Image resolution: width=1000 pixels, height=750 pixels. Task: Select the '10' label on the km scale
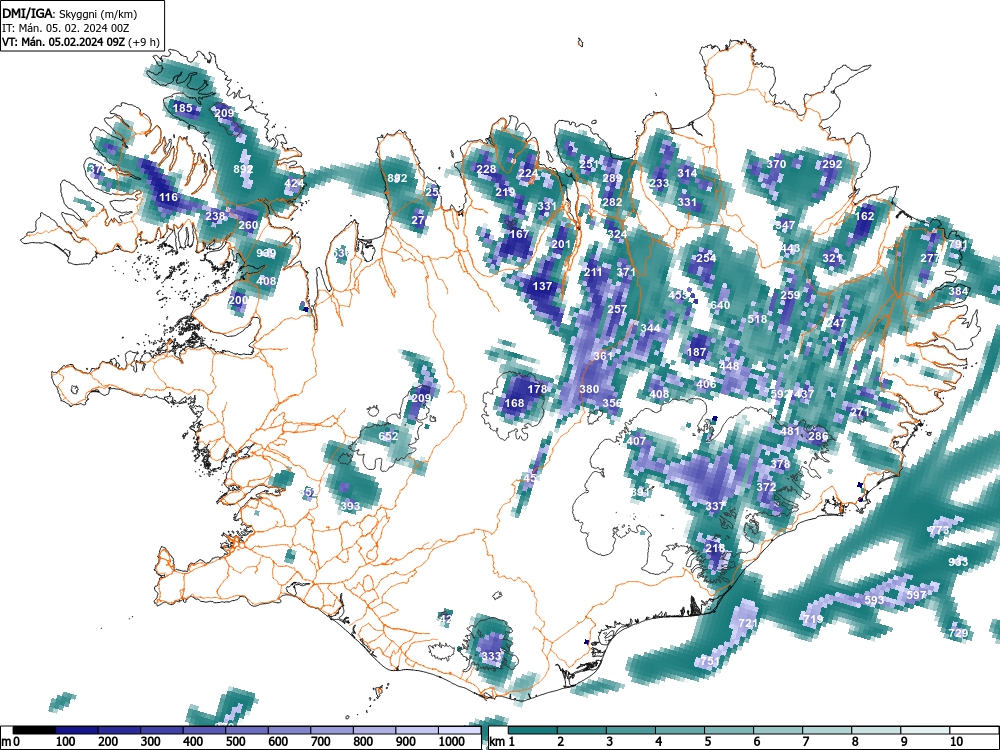[956, 742]
